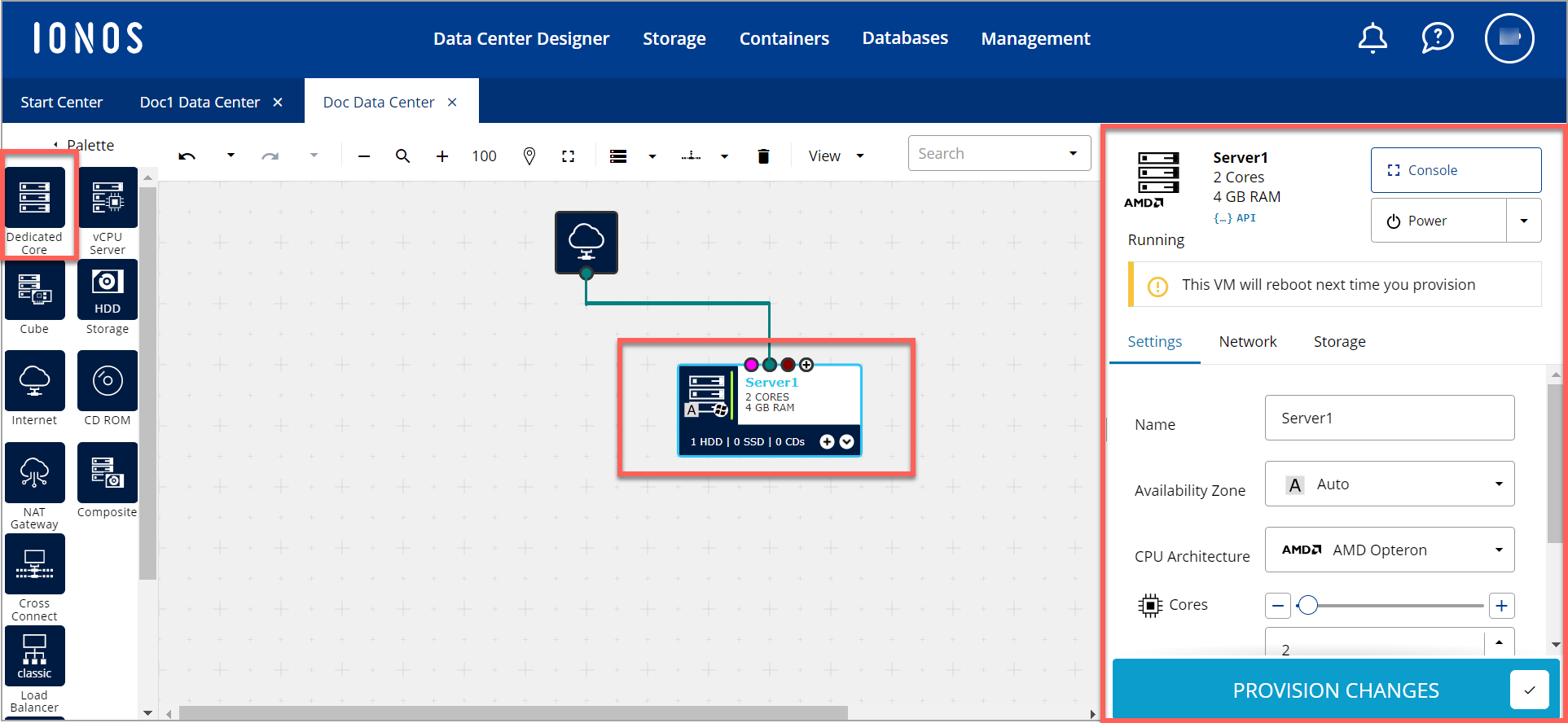Viewport: 1568px width, 723px height.
Task: Click the Console button
Action: pyautogui.click(x=1455, y=170)
